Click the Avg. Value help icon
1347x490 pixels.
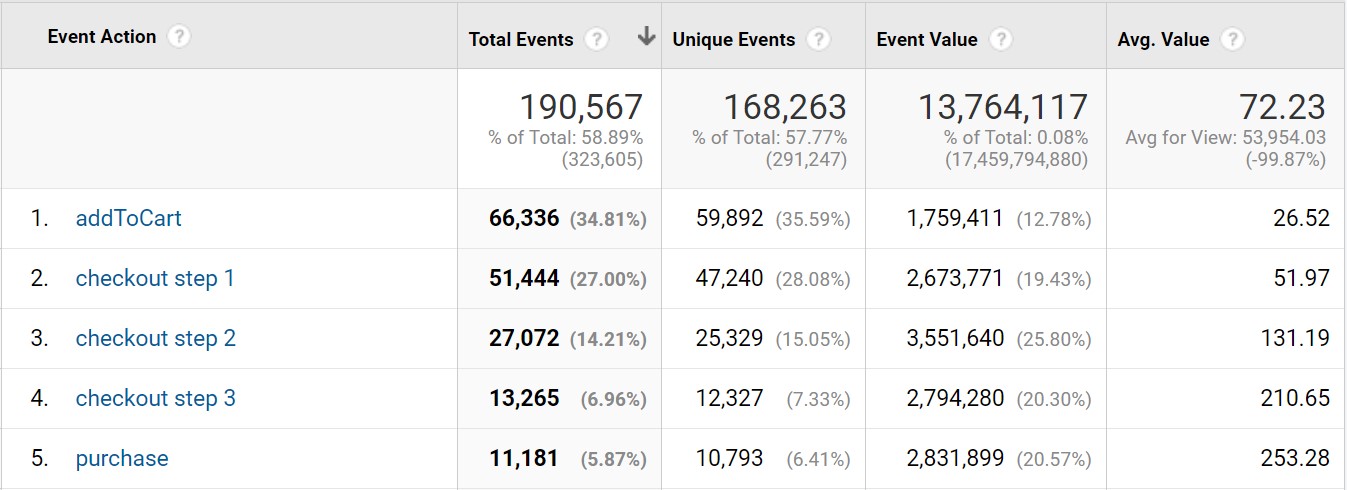pos(1232,40)
